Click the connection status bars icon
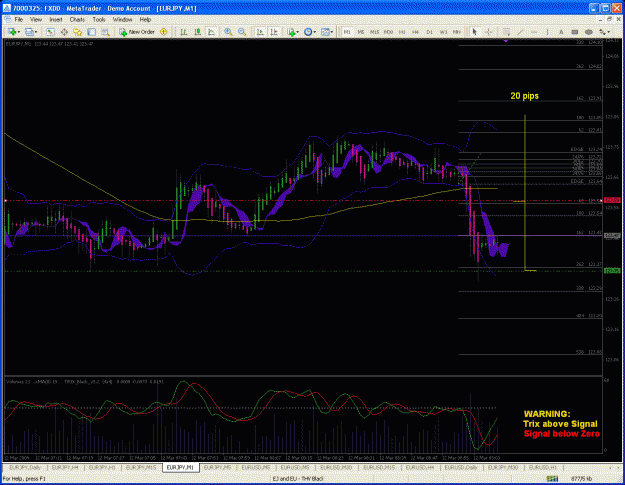The width and height of the screenshot is (625, 485). coord(552,478)
